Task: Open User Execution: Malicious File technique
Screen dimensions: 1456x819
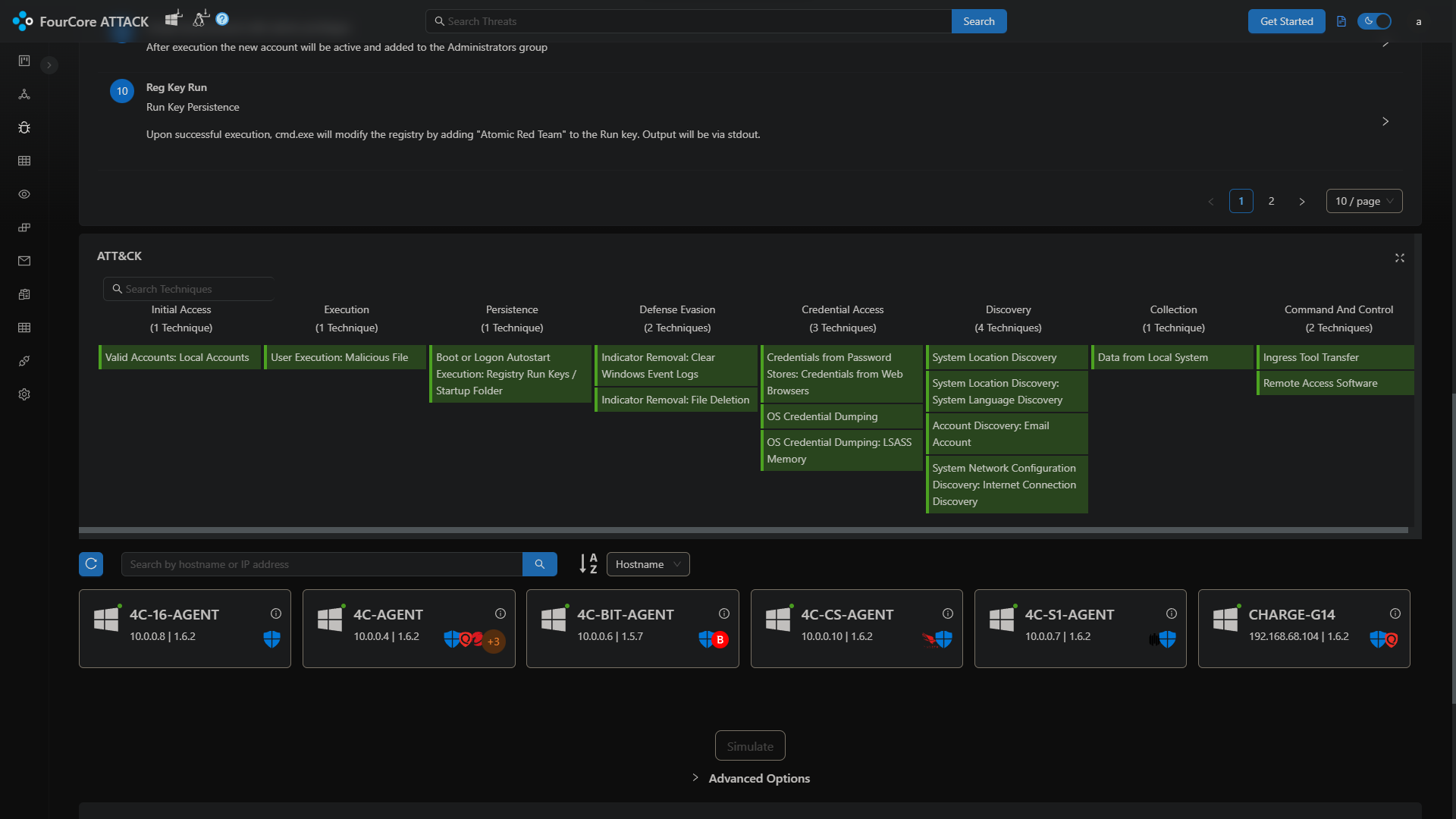Action: tap(345, 357)
